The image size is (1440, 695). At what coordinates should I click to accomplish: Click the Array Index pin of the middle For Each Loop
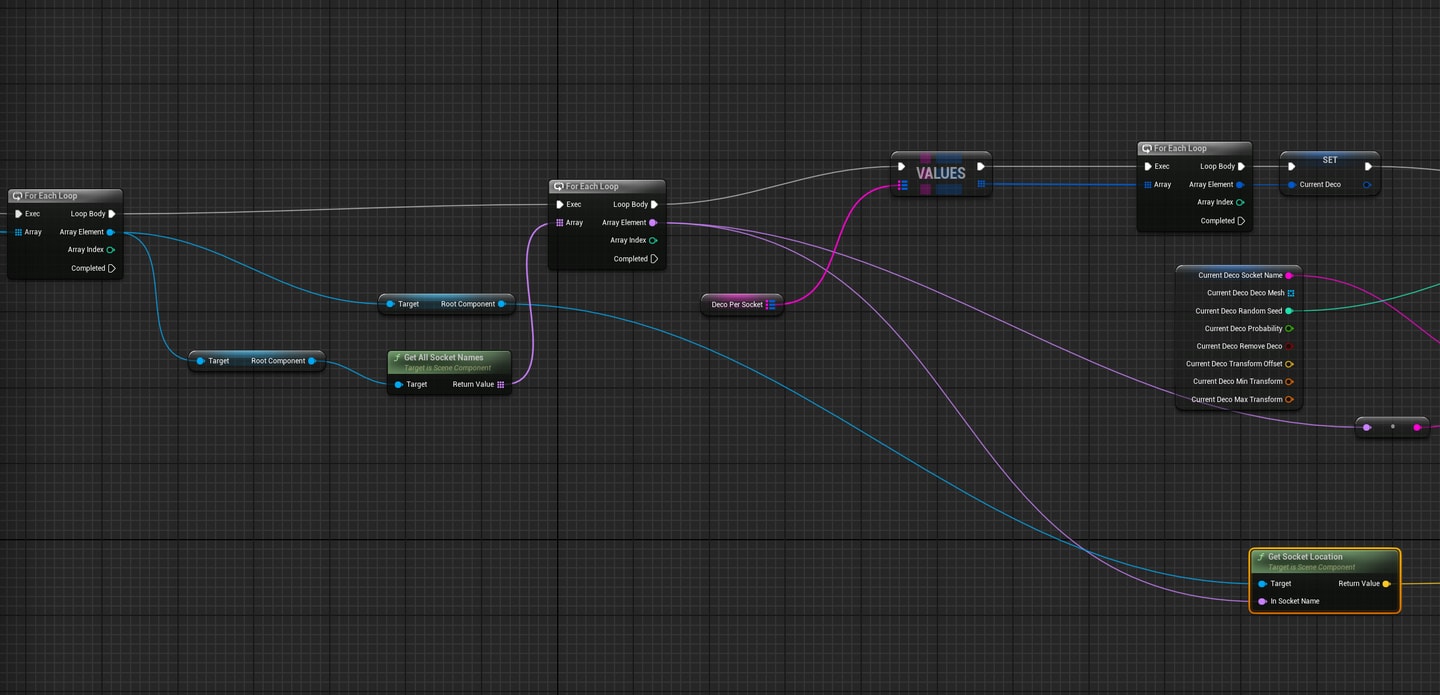pos(653,240)
